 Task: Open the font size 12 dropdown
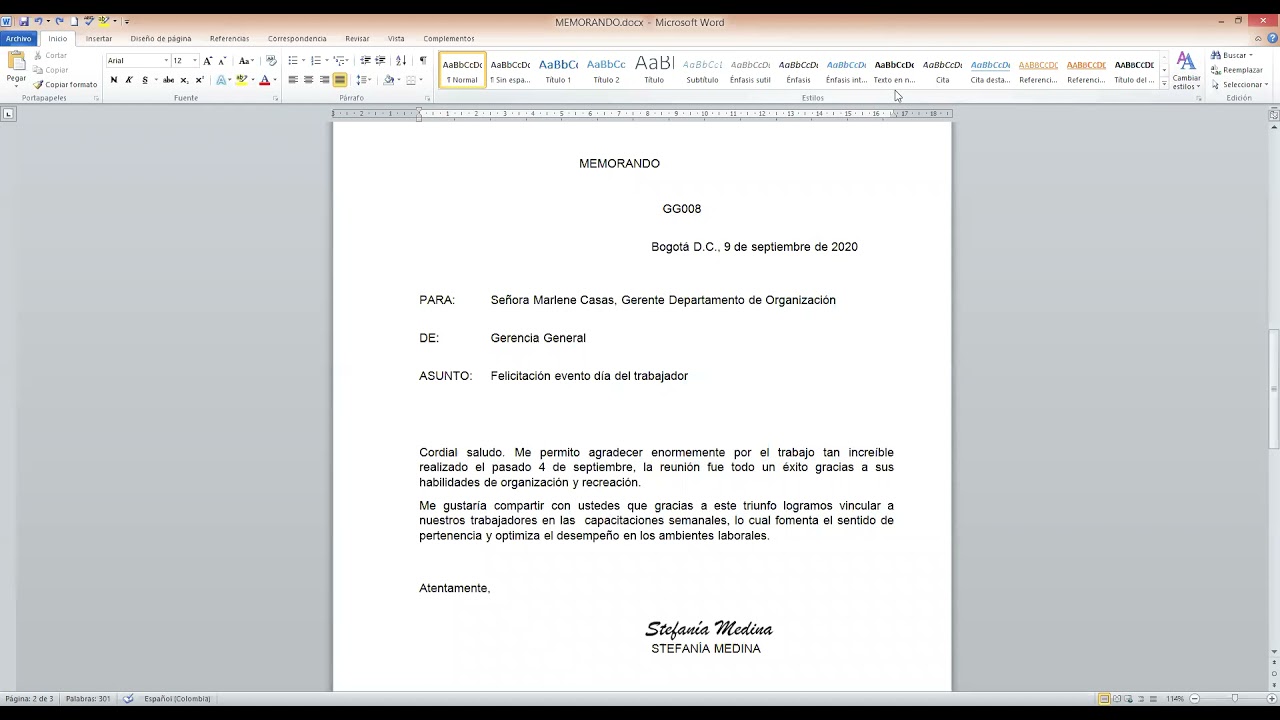(194, 61)
